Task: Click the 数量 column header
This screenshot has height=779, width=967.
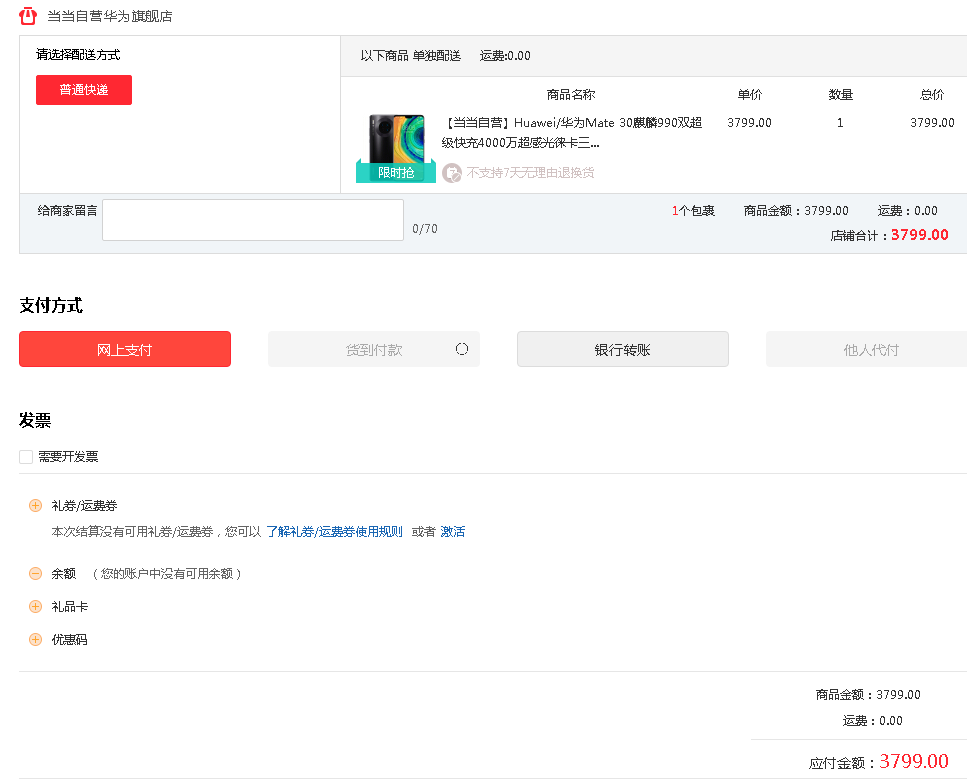Action: (x=841, y=94)
